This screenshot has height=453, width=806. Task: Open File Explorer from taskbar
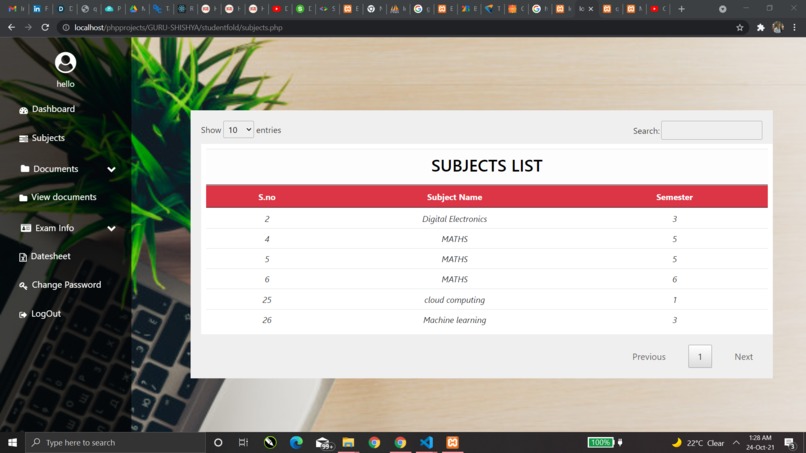pos(349,443)
